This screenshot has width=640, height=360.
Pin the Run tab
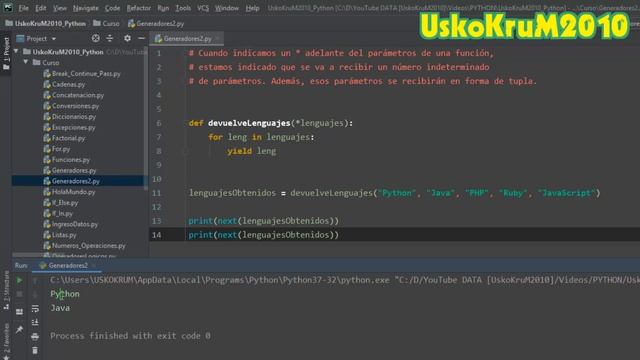19,329
